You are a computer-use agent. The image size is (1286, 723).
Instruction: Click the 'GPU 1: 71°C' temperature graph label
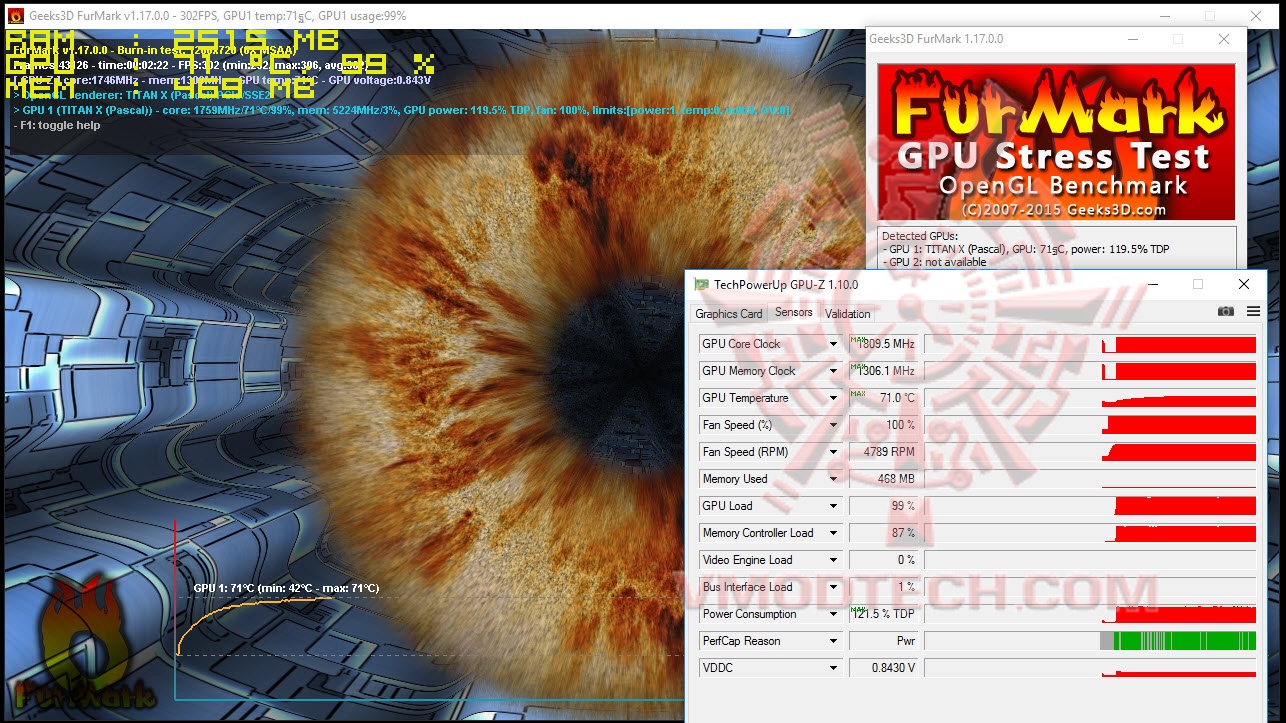click(x=286, y=588)
